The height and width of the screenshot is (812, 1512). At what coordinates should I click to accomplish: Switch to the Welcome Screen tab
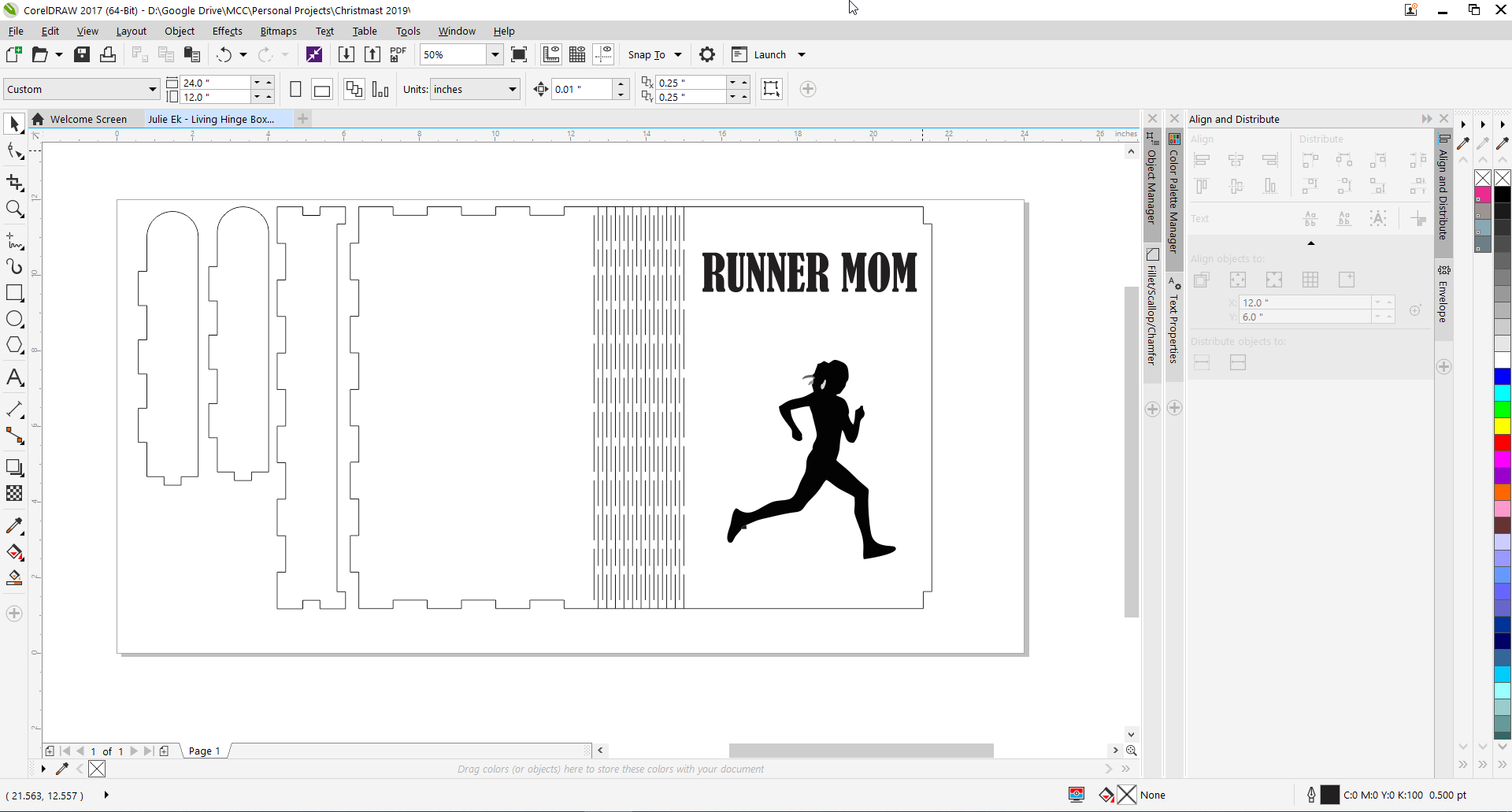87,120
